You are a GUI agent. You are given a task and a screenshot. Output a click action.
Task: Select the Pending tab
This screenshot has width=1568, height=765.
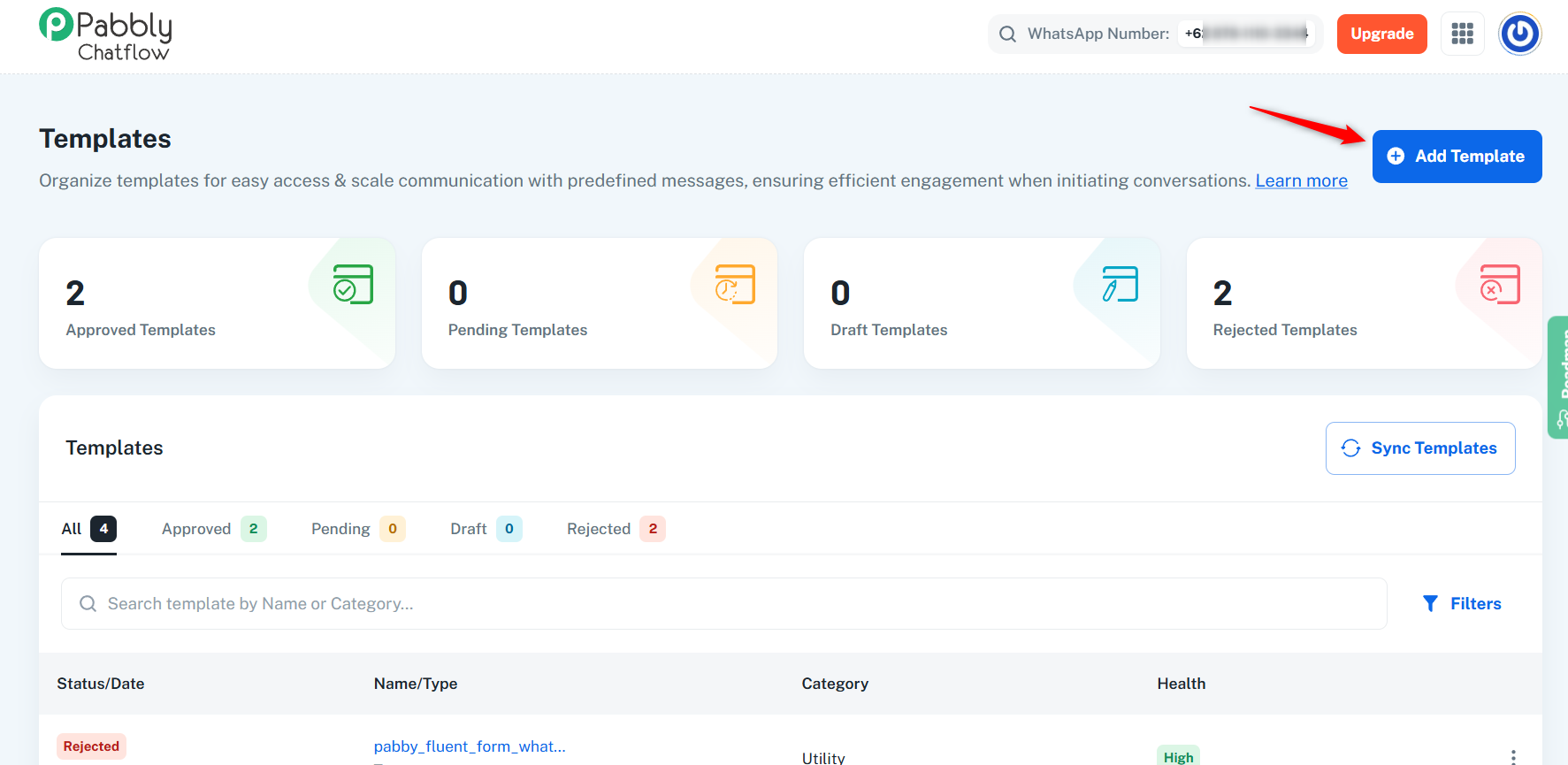357,529
